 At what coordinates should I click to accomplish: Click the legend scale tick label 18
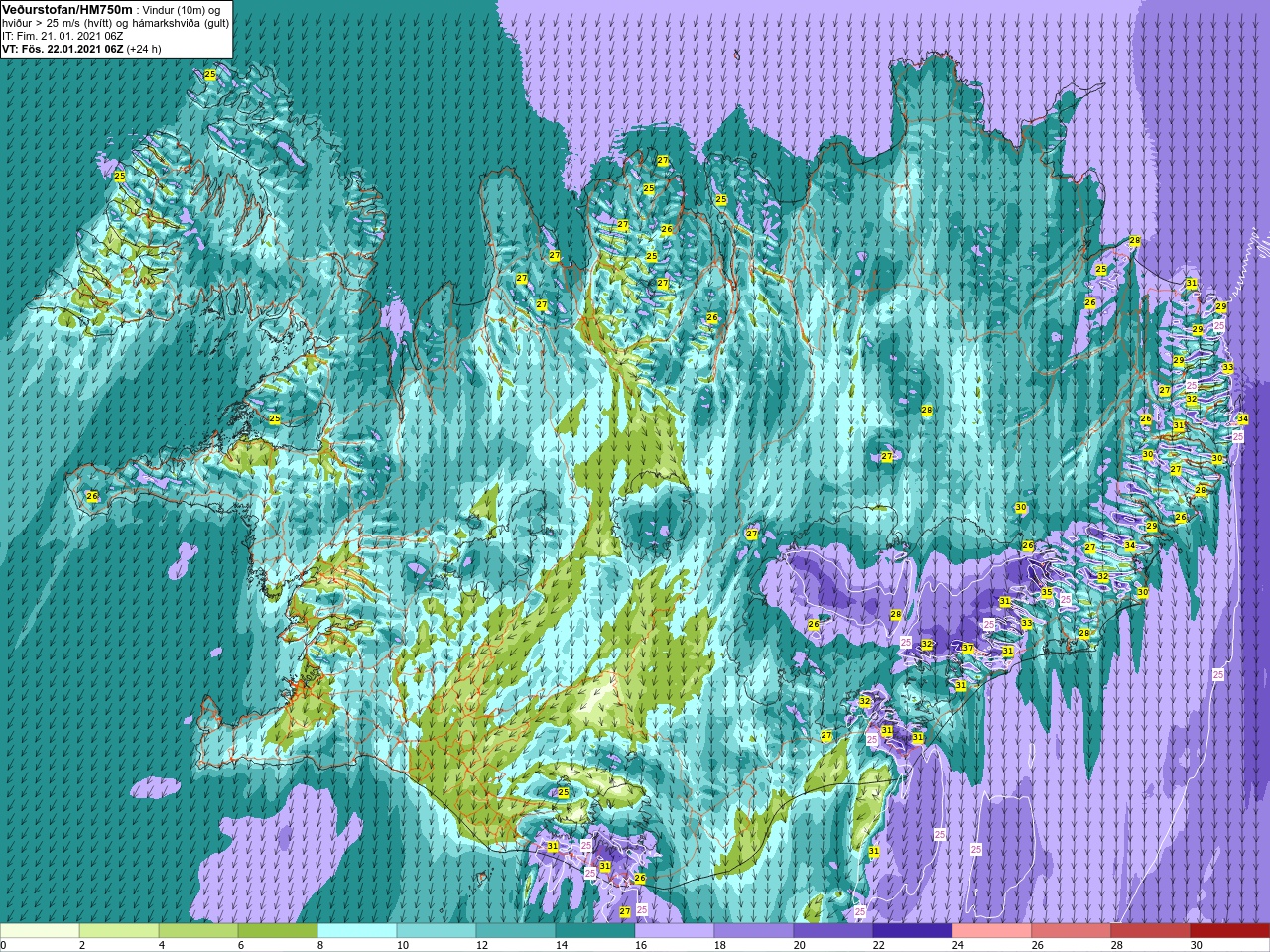[x=719, y=945]
